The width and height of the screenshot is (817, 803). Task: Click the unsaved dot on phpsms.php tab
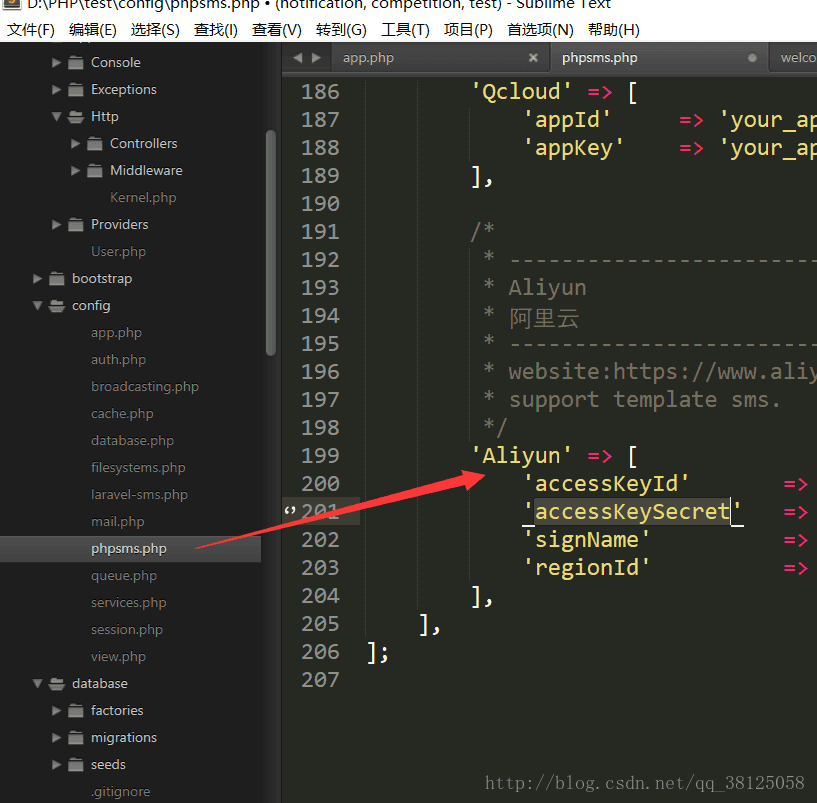(x=752, y=58)
